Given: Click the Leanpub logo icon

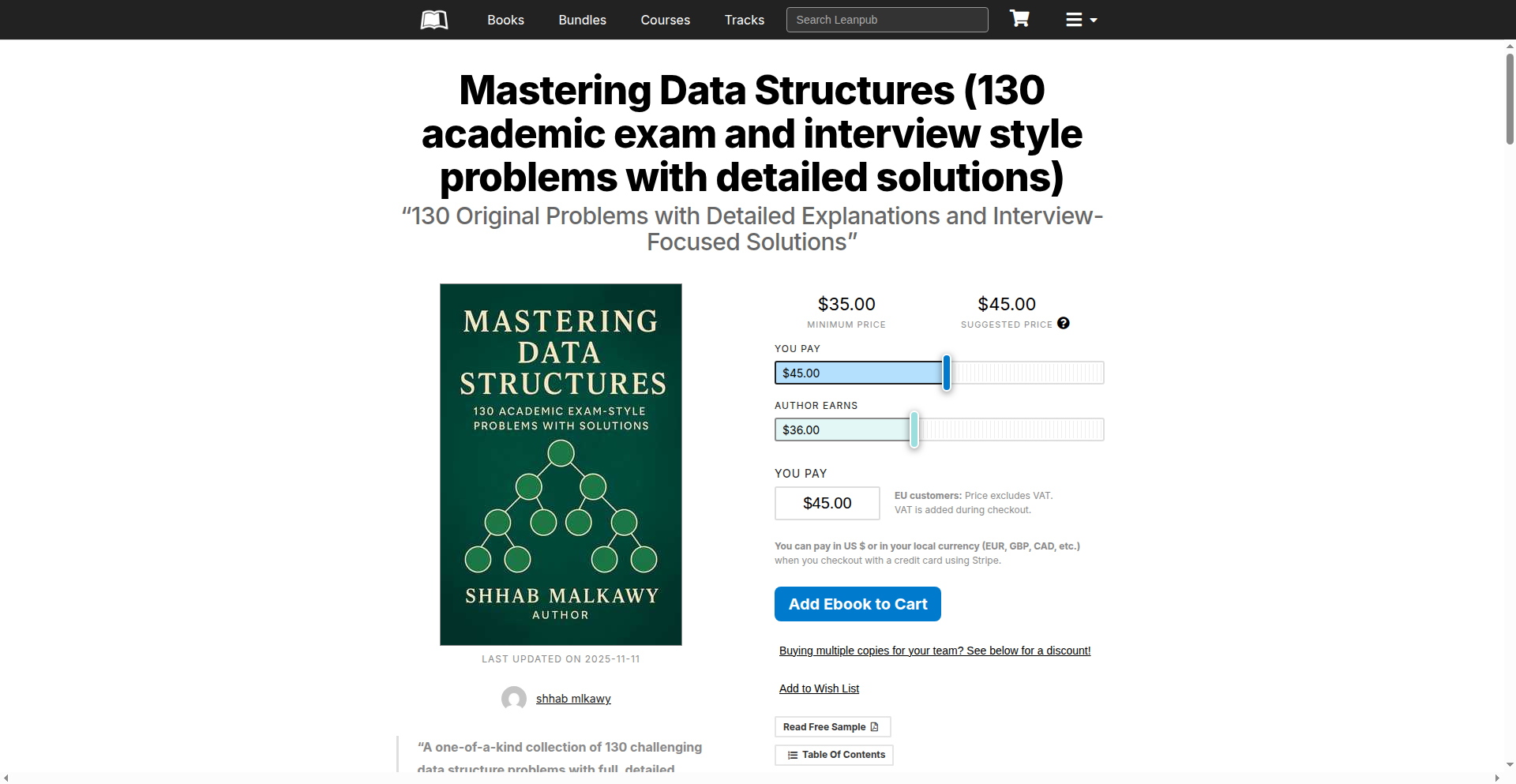Looking at the screenshot, I should point(433,19).
